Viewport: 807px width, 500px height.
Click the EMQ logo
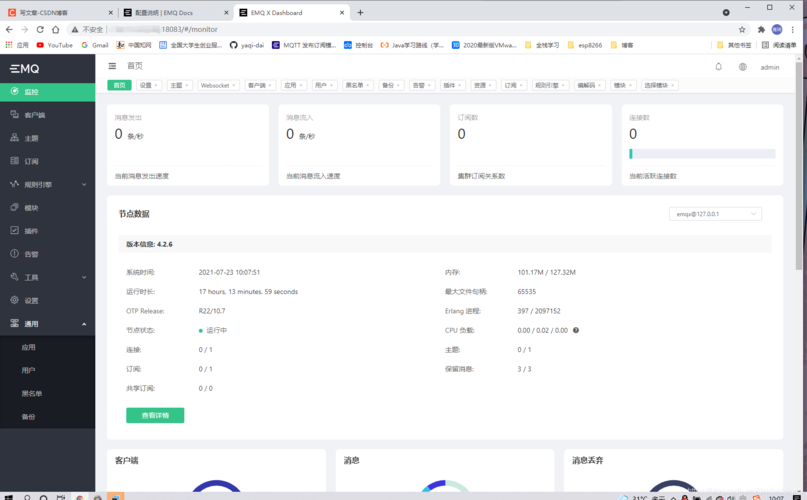pyautogui.click(x=25, y=68)
